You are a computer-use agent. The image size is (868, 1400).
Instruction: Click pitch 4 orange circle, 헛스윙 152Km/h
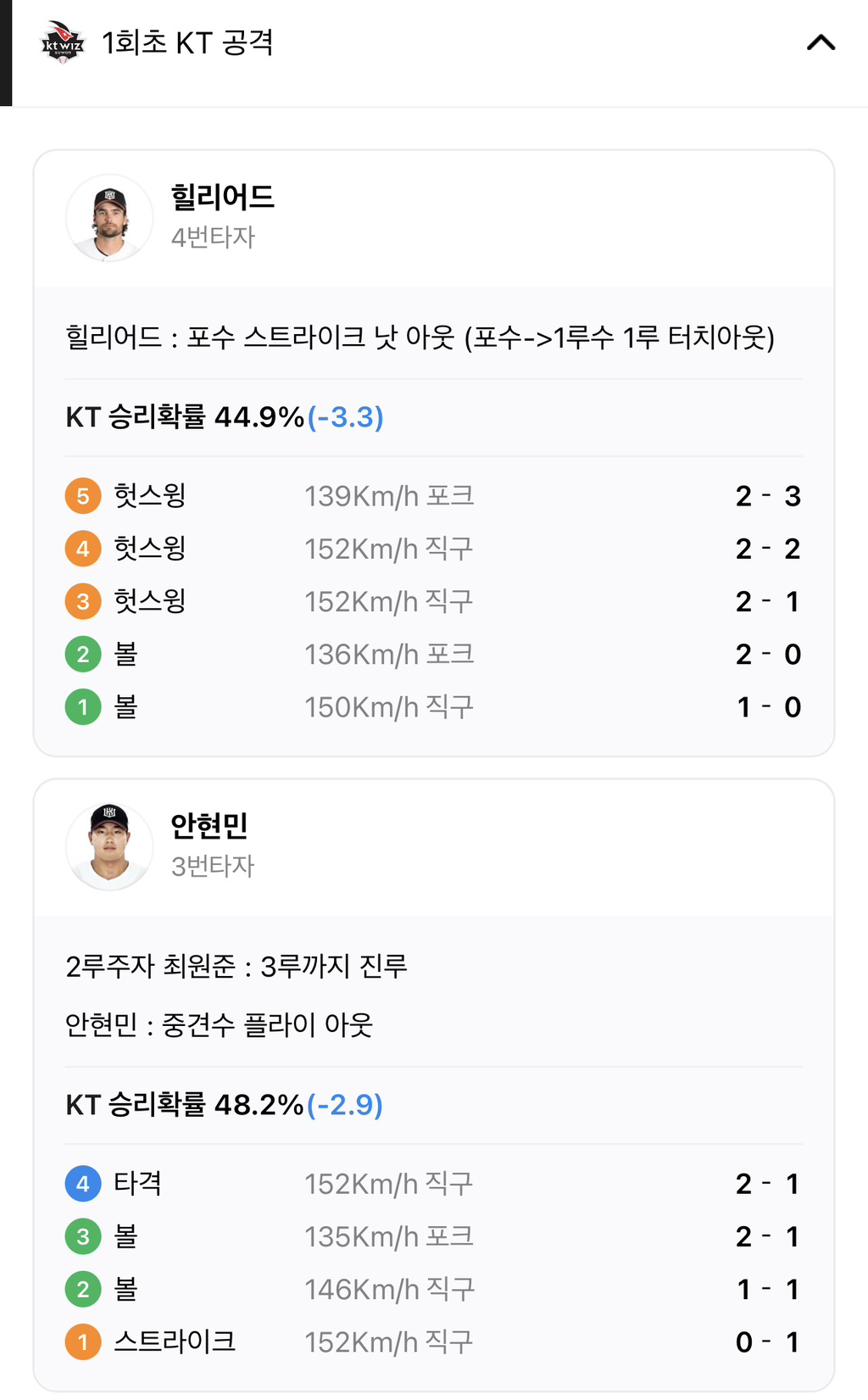tap(83, 549)
